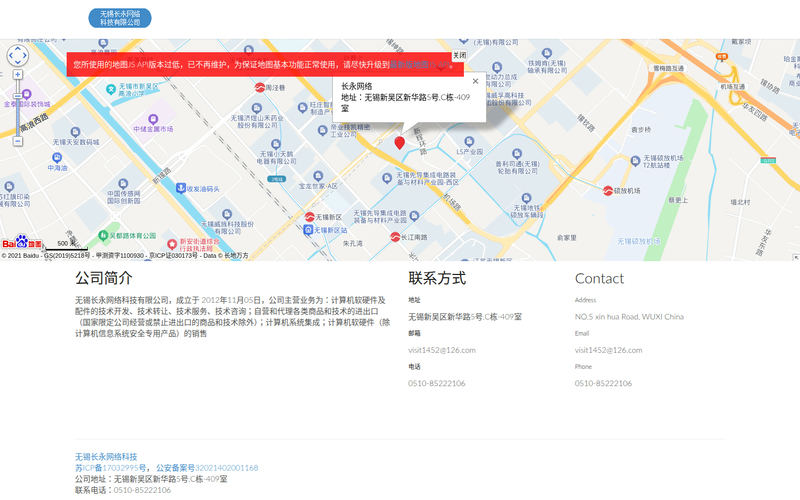Click the email visit1452@126.com under Email
The width and height of the screenshot is (800, 500).
coord(608,350)
